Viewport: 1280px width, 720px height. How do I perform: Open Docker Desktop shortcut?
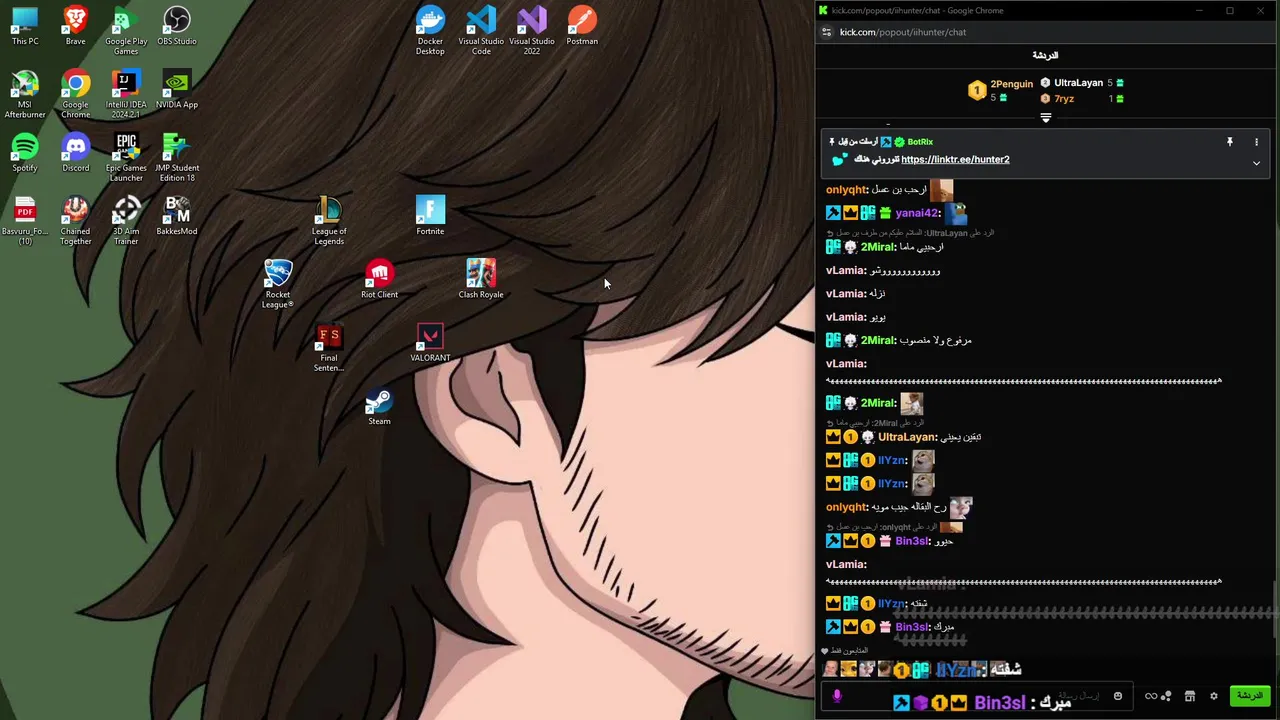click(x=430, y=31)
